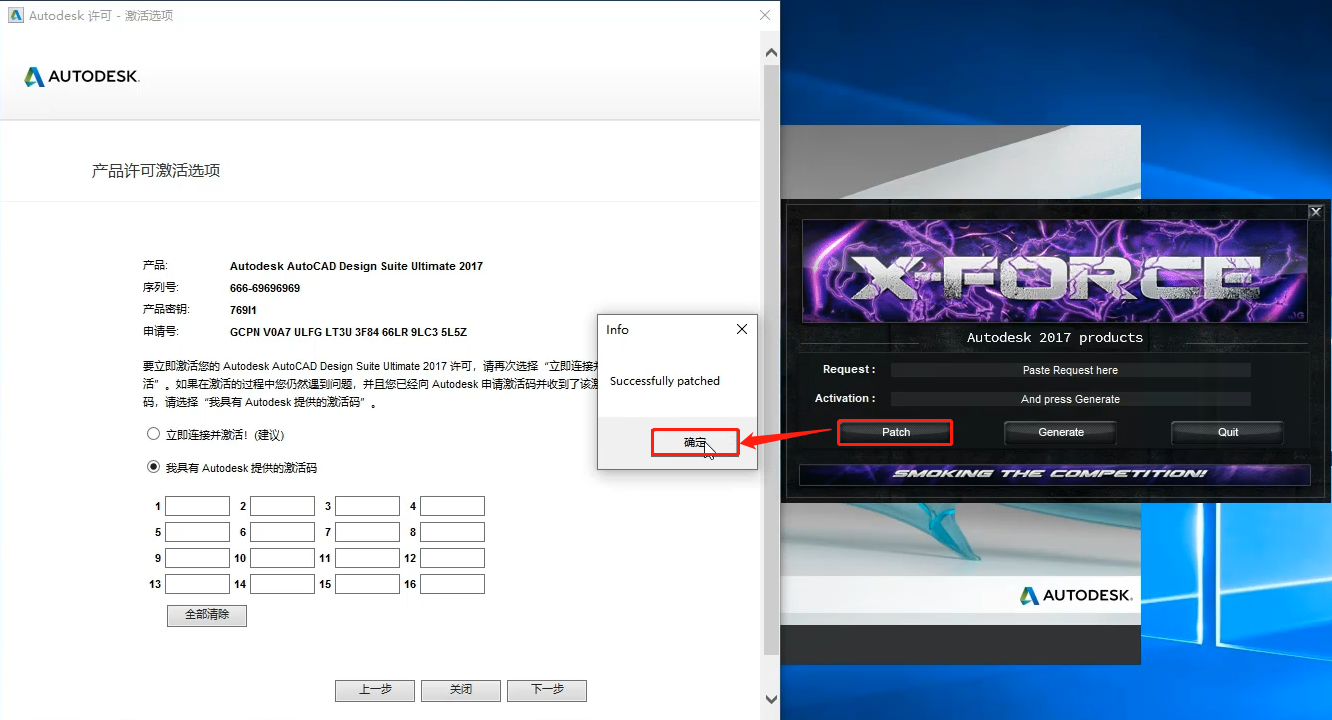1332x720 pixels.
Task: Close the Info dialog with X
Action: pos(741,329)
